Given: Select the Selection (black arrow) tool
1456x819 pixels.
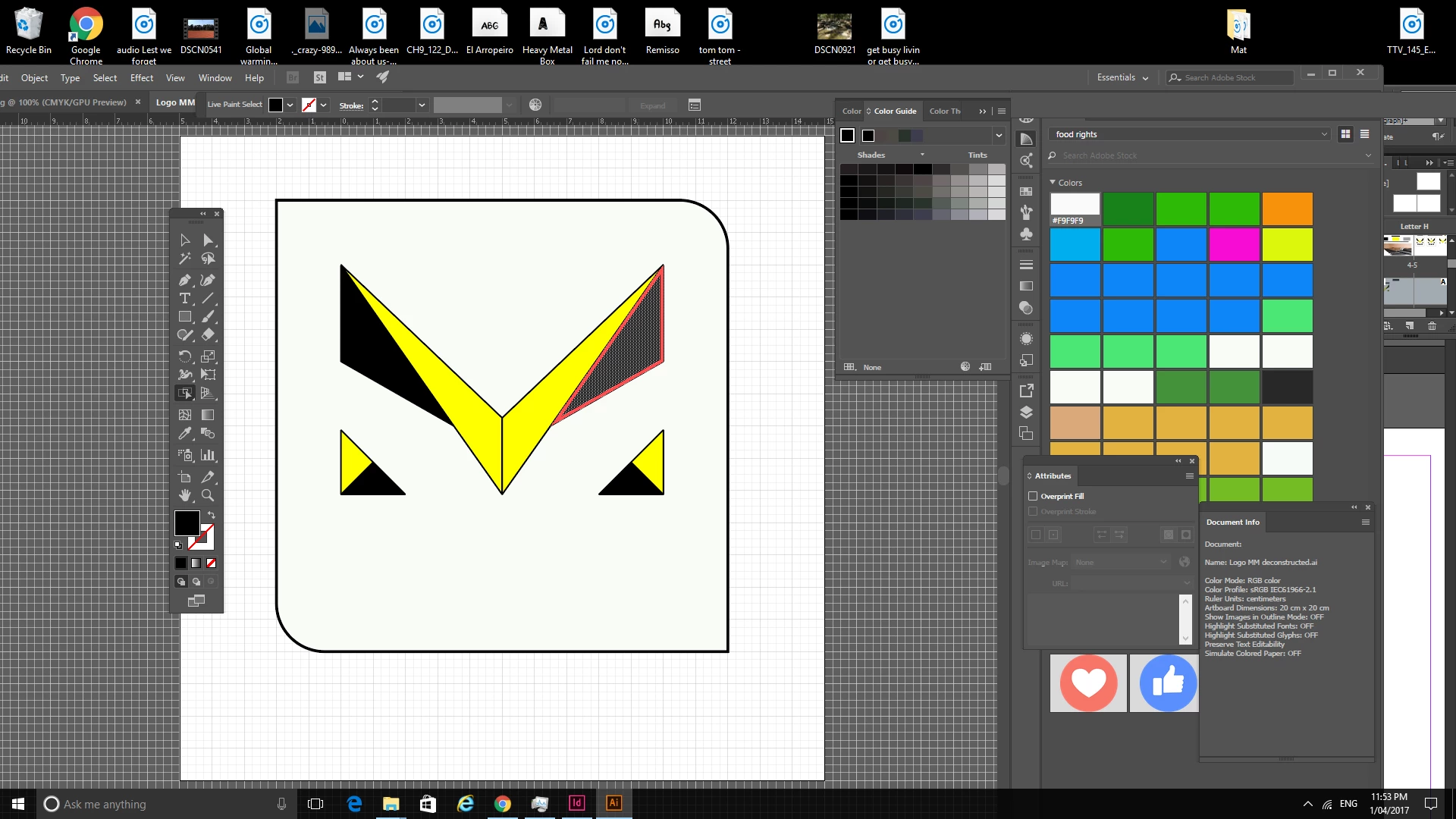Looking at the screenshot, I should coord(184,240).
